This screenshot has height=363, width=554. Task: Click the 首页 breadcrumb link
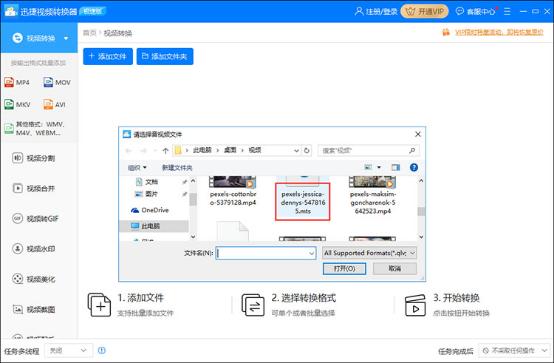(89, 33)
